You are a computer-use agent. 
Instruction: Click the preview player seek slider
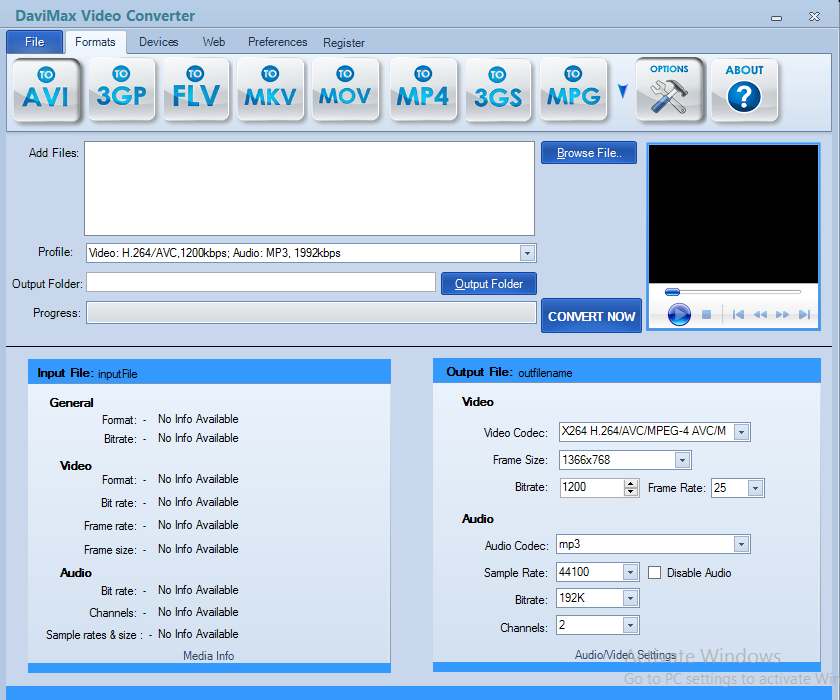733,292
